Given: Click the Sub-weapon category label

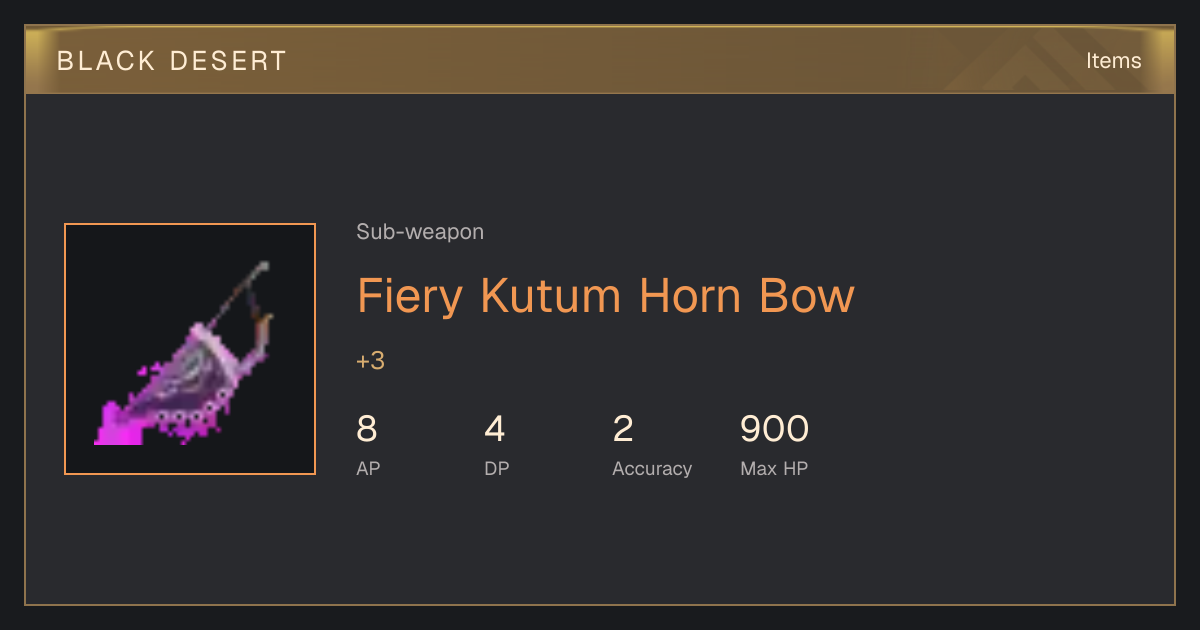Looking at the screenshot, I should click(420, 232).
